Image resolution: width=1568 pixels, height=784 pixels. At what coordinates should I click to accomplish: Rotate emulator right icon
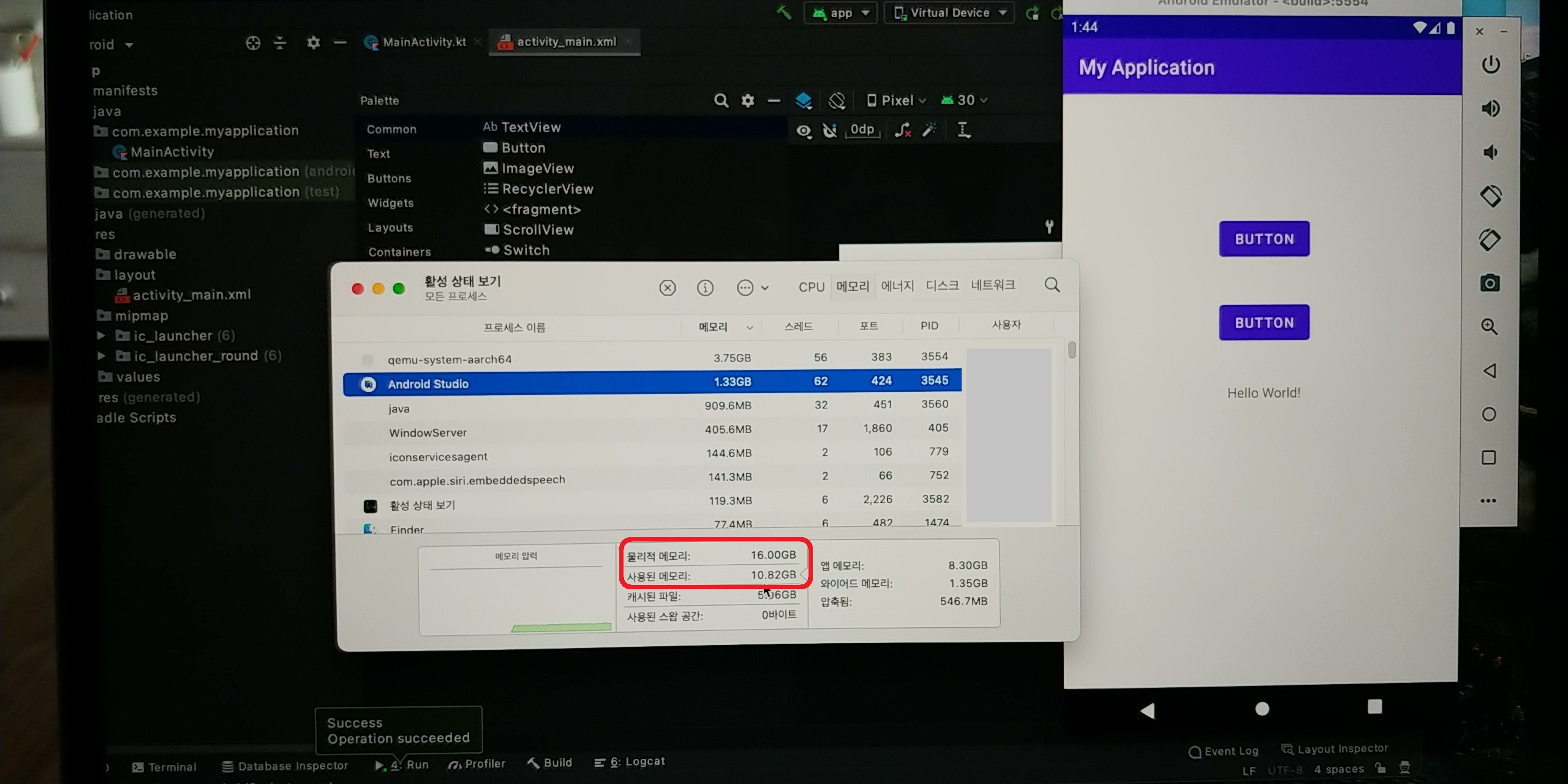click(x=1490, y=239)
